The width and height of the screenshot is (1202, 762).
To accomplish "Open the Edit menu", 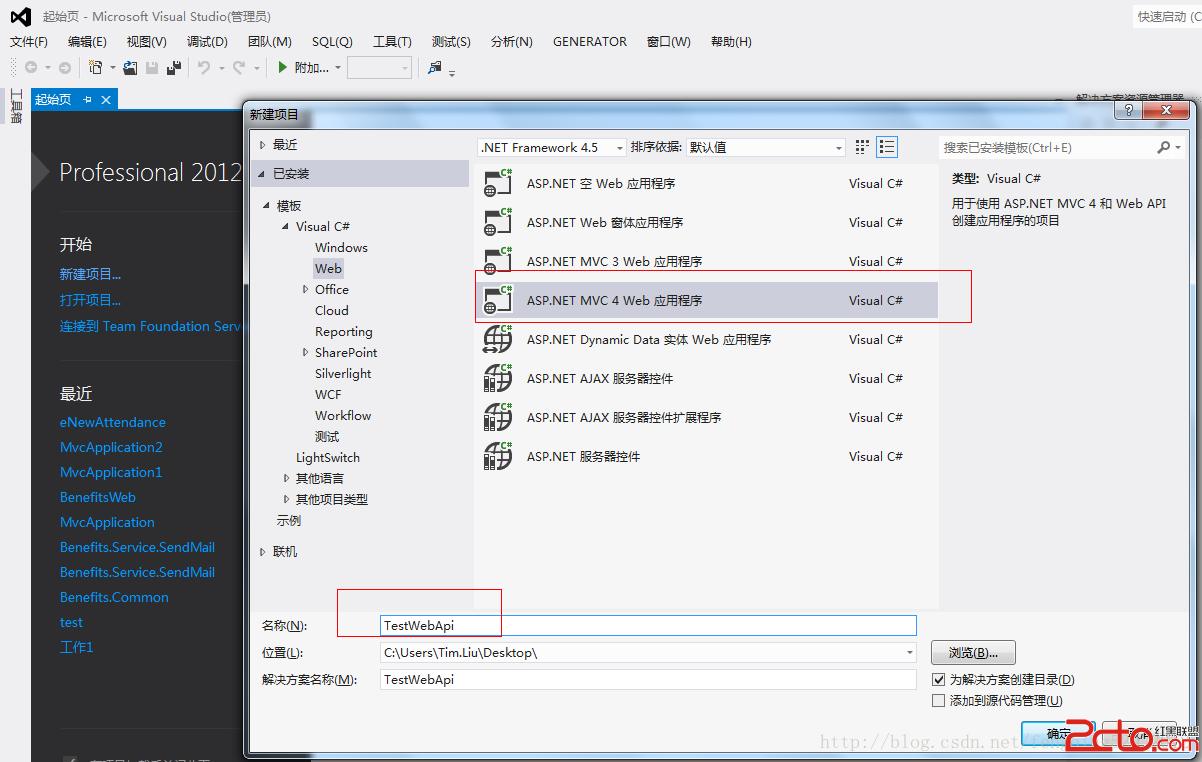I will click(x=87, y=42).
